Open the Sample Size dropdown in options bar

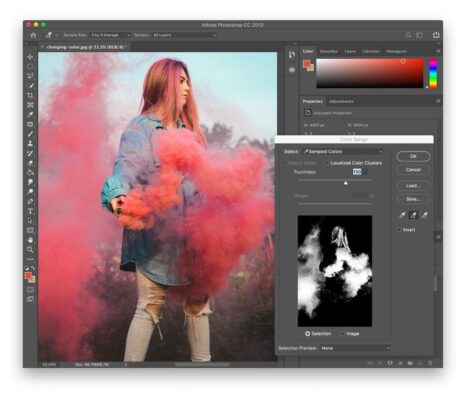pos(110,35)
